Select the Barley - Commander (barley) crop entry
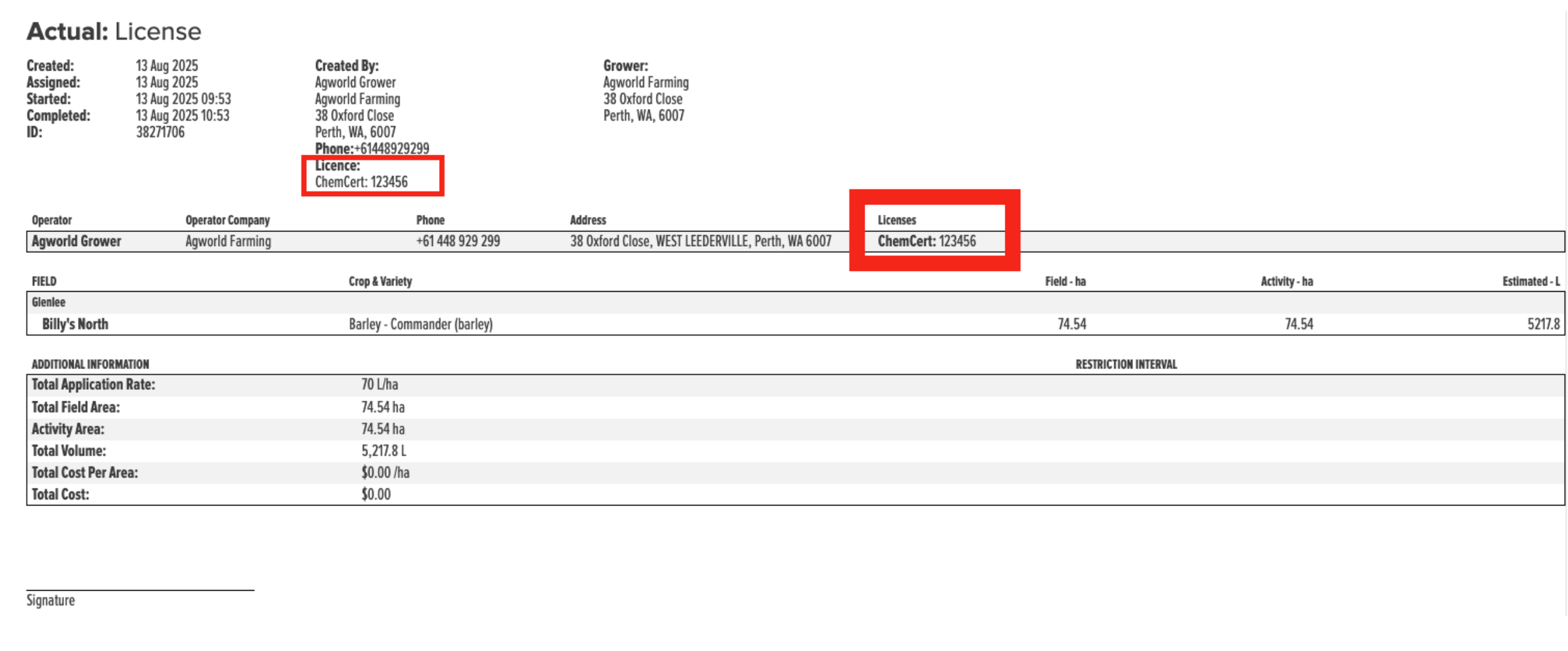The width and height of the screenshot is (1568, 651). coord(421,324)
